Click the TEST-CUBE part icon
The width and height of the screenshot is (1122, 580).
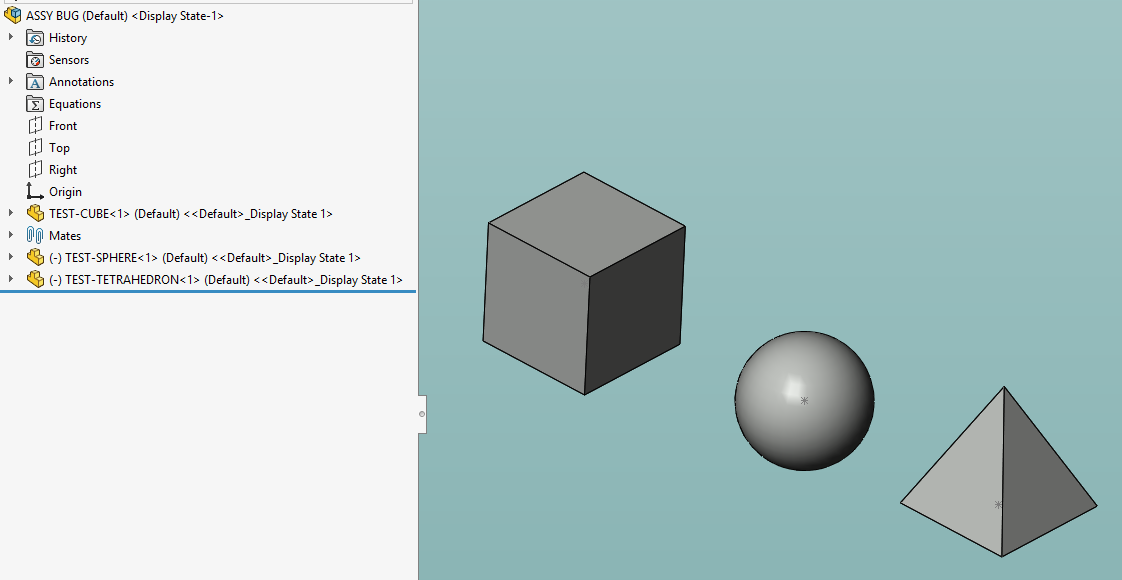pyautogui.click(x=35, y=214)
